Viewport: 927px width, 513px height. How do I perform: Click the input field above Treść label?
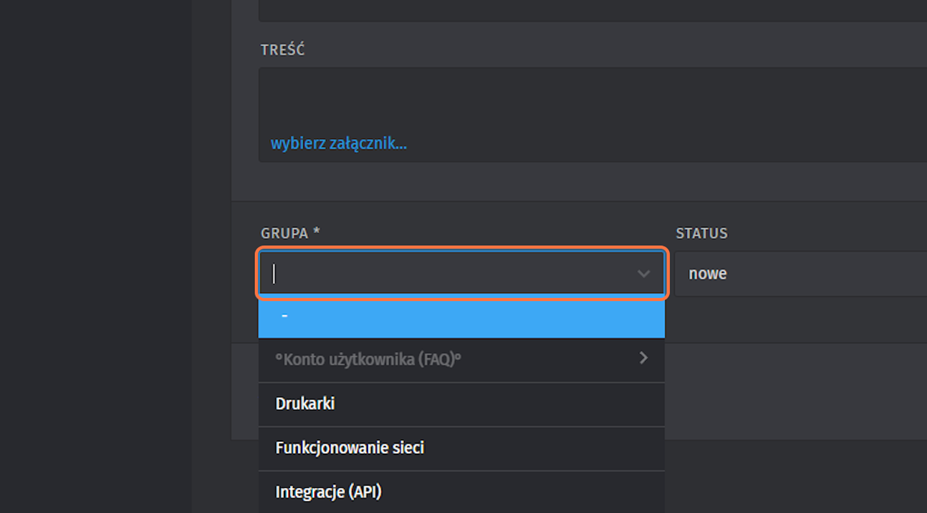[590, 10]
